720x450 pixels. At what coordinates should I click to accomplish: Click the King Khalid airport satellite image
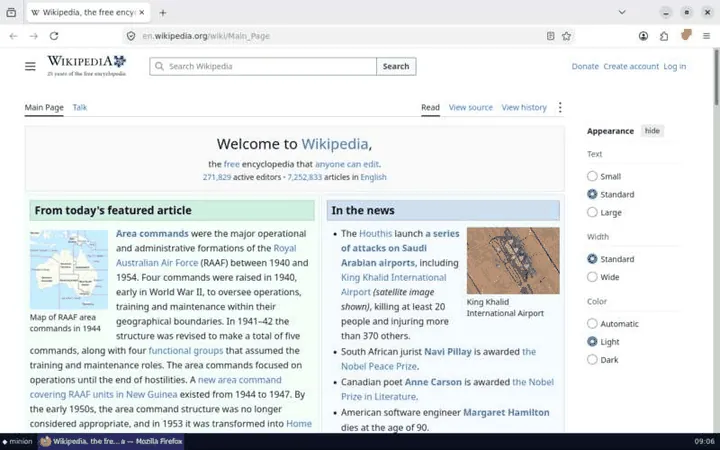[x=513, y=260]
